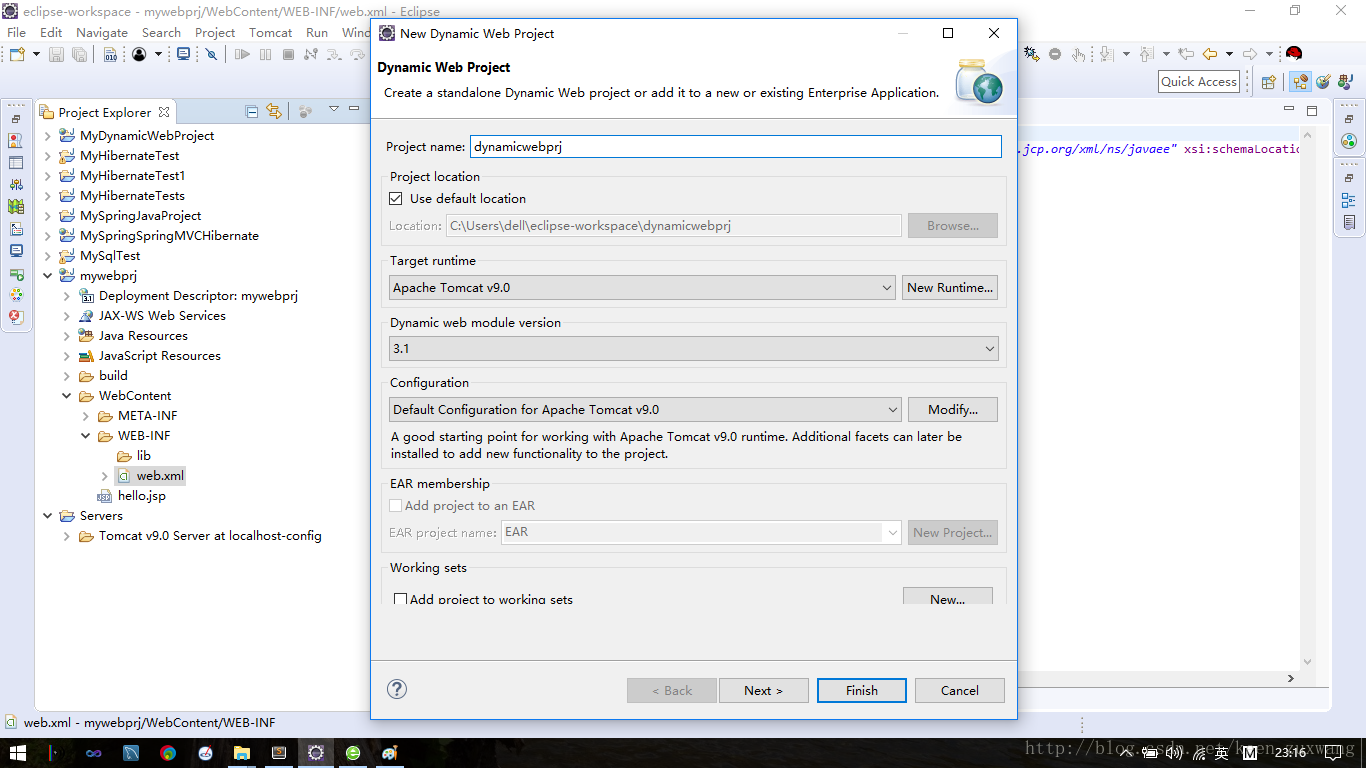Select MySqlTest project
Screen dimensions: 1366x768
pos(110,255)
